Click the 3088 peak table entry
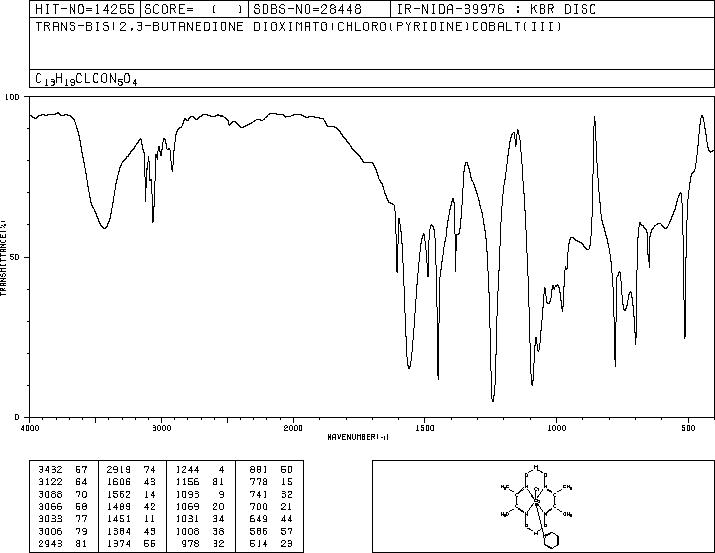This screenshot has height=553, width=715. coord(63,494)
